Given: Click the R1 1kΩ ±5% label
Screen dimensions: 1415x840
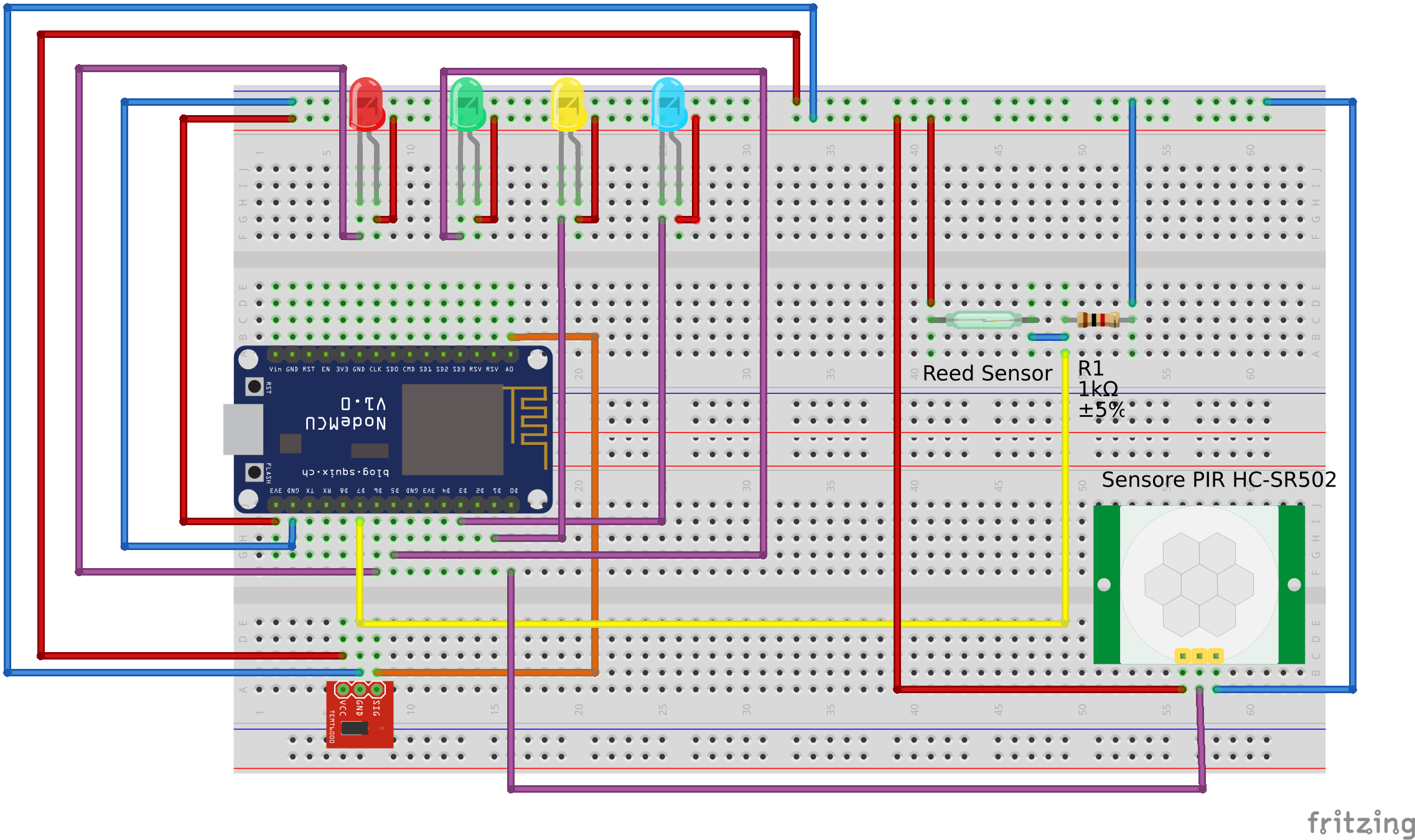Looking at the screenshot, I should pos(1100,390).
